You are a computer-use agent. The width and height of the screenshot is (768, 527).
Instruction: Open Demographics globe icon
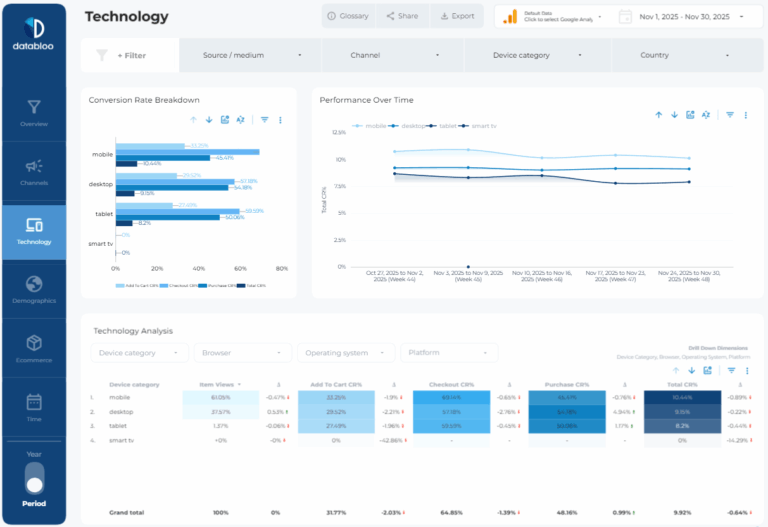pos(34,284)
